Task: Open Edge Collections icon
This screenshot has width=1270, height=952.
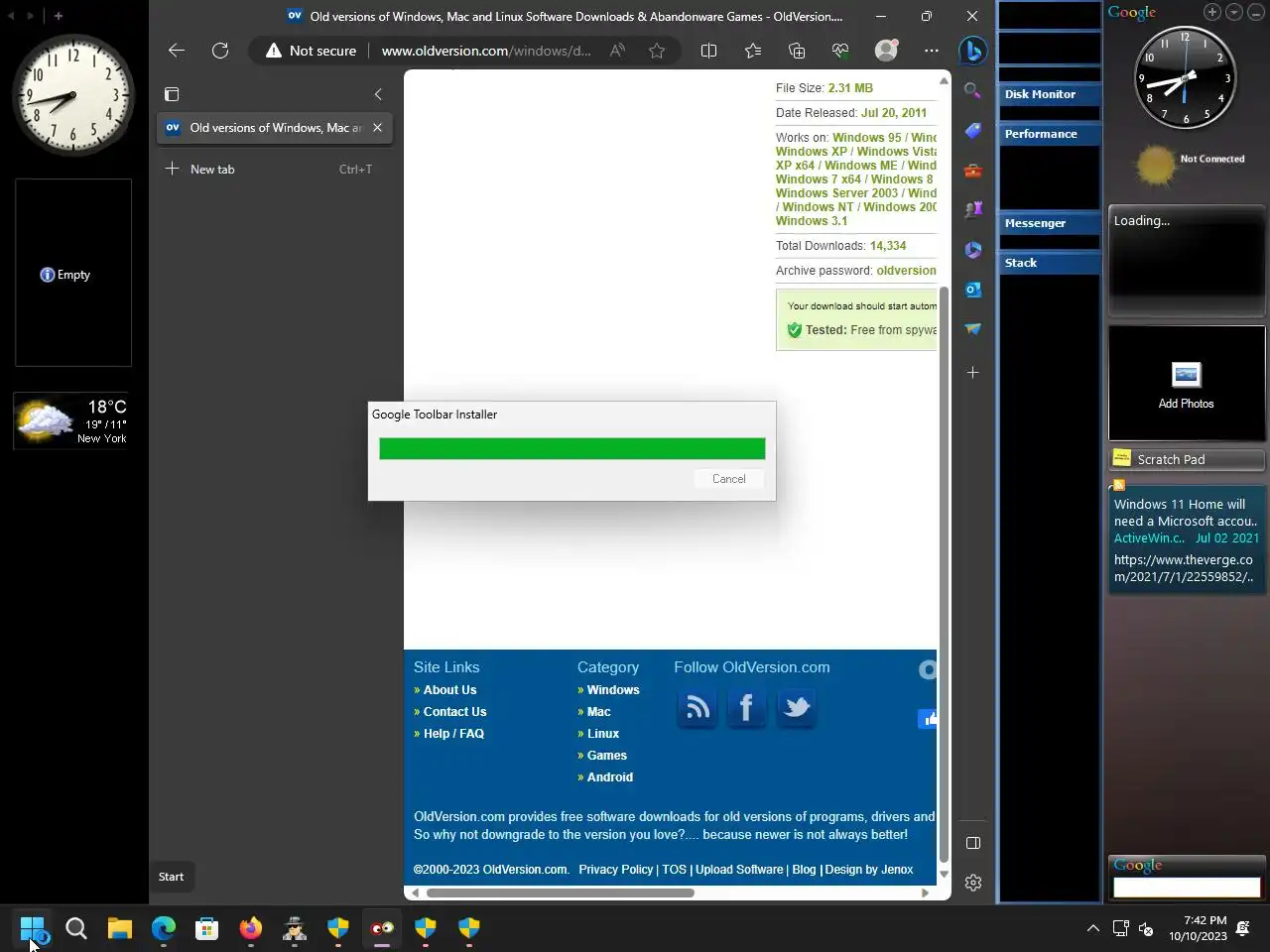Action: pyautogui.click(x=797, y=51)
